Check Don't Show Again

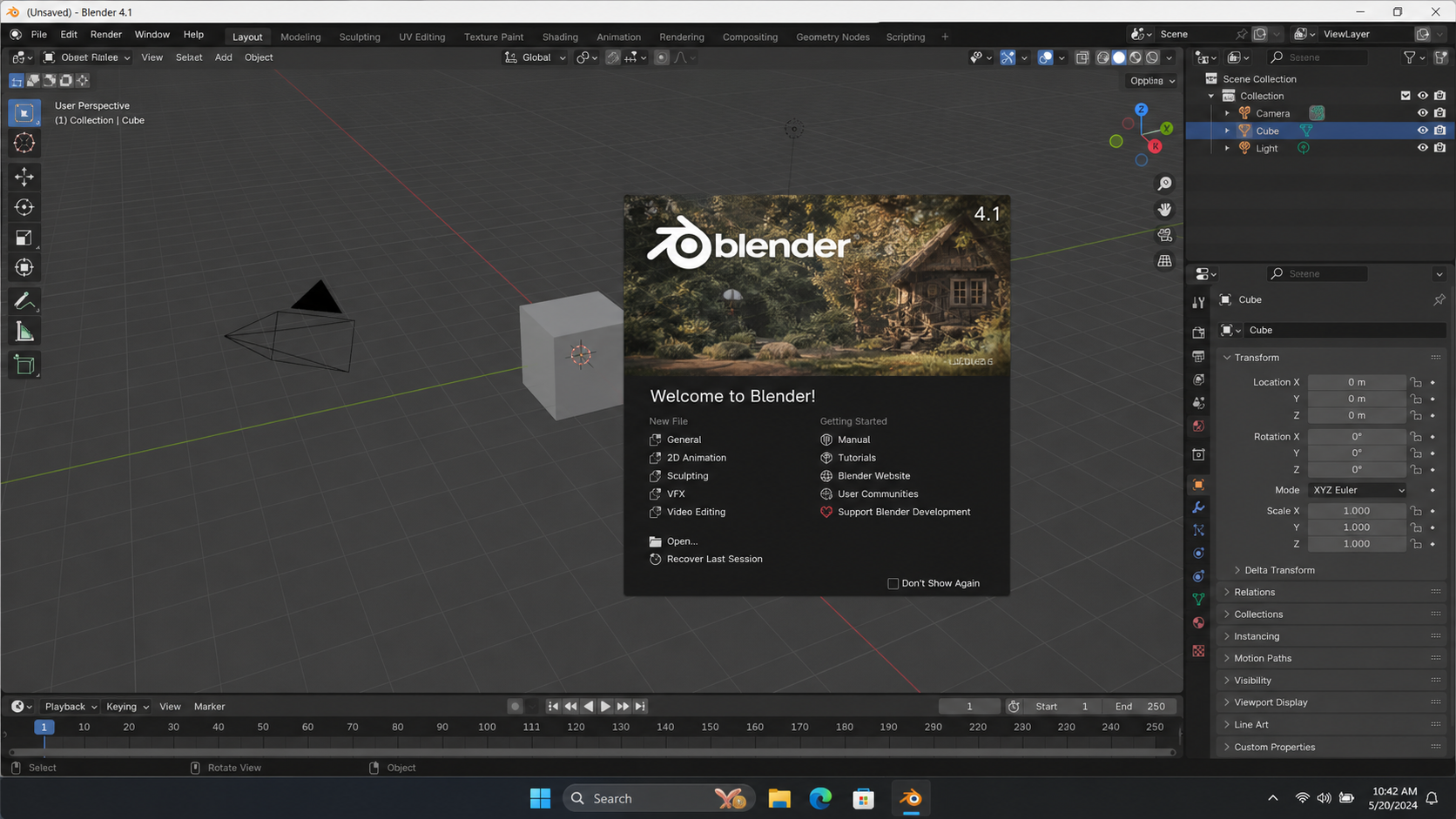tap(893, 584)
